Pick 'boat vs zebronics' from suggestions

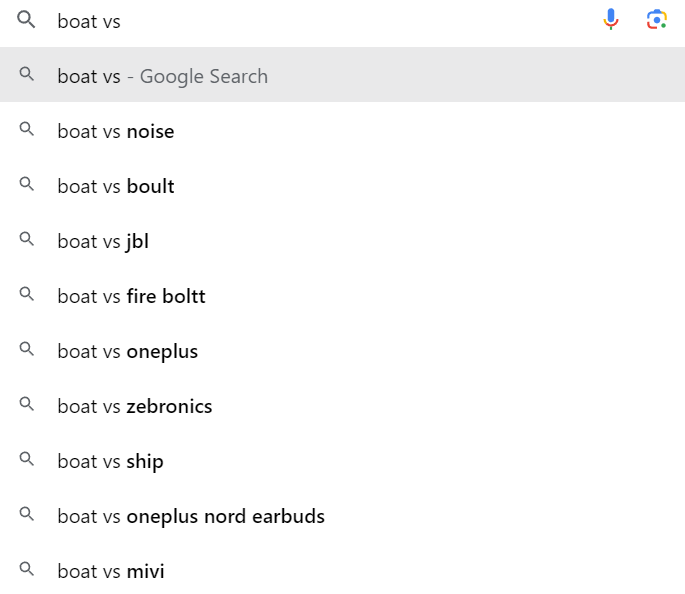[x=342, y=405]
